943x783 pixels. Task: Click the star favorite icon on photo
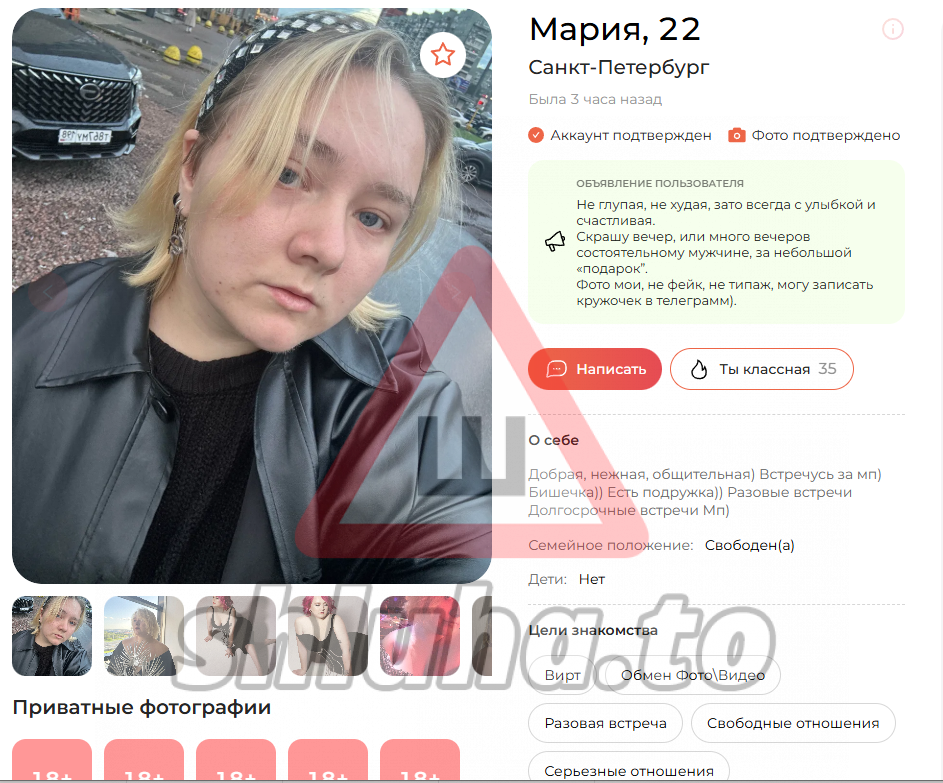[443, 54]
